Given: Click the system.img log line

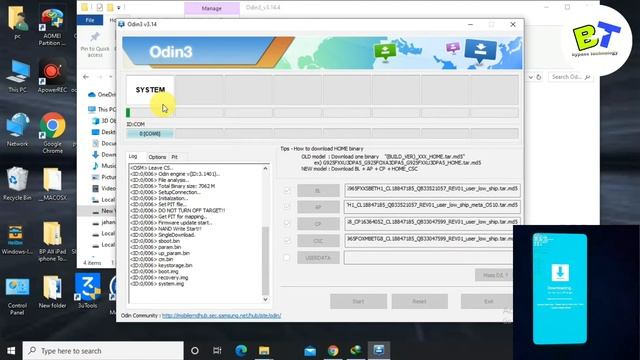Looking at the screenshot, I should tap(157, 284).
